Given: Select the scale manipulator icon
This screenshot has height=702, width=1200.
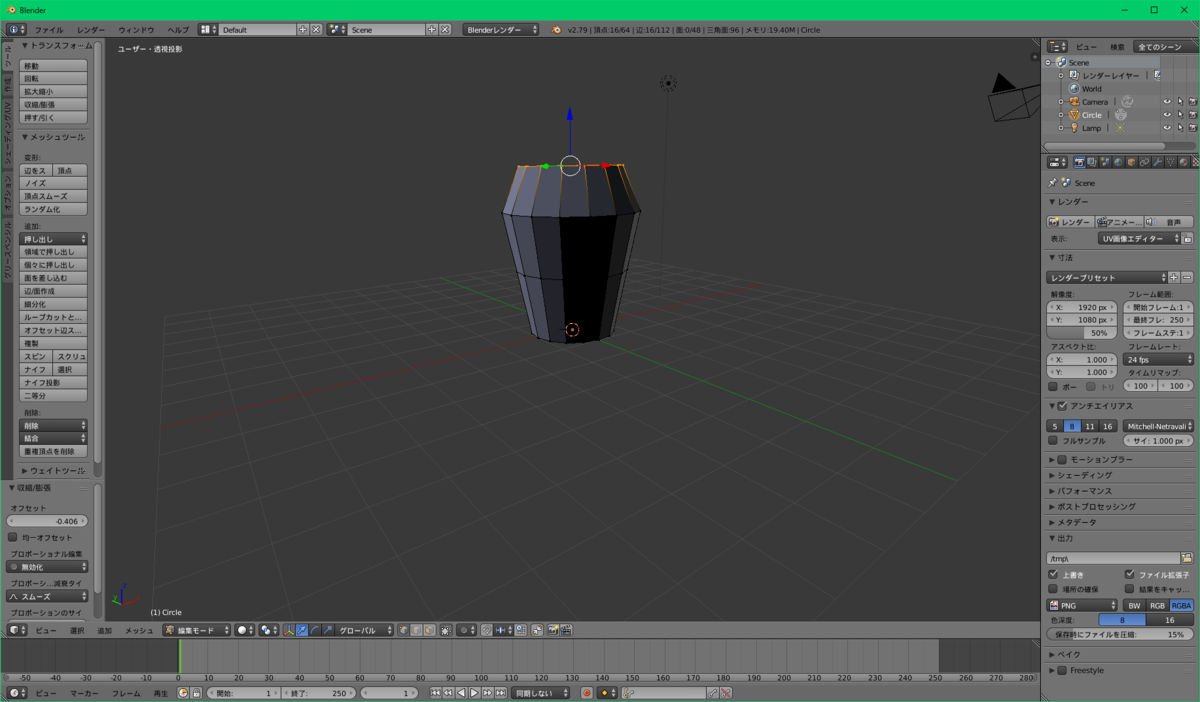Looking at the screenshot, I should click(x=327, y=630).
